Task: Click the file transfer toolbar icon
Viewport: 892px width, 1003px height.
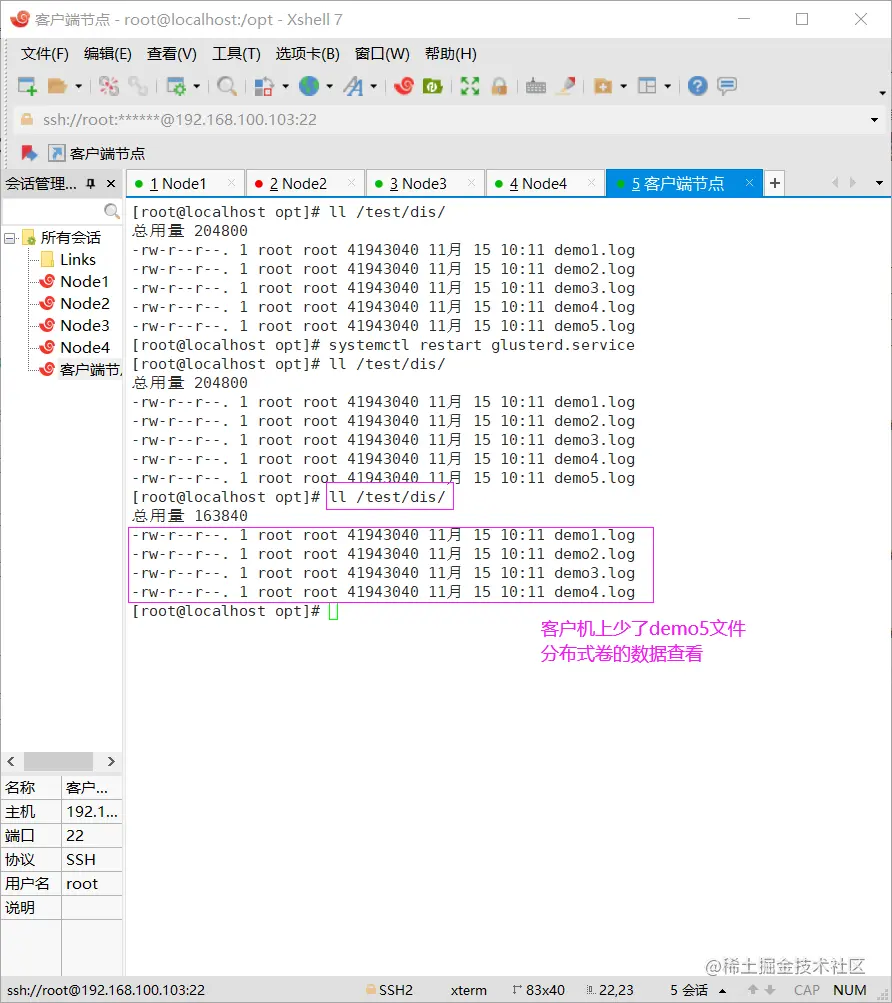Action: coord(264,86)
